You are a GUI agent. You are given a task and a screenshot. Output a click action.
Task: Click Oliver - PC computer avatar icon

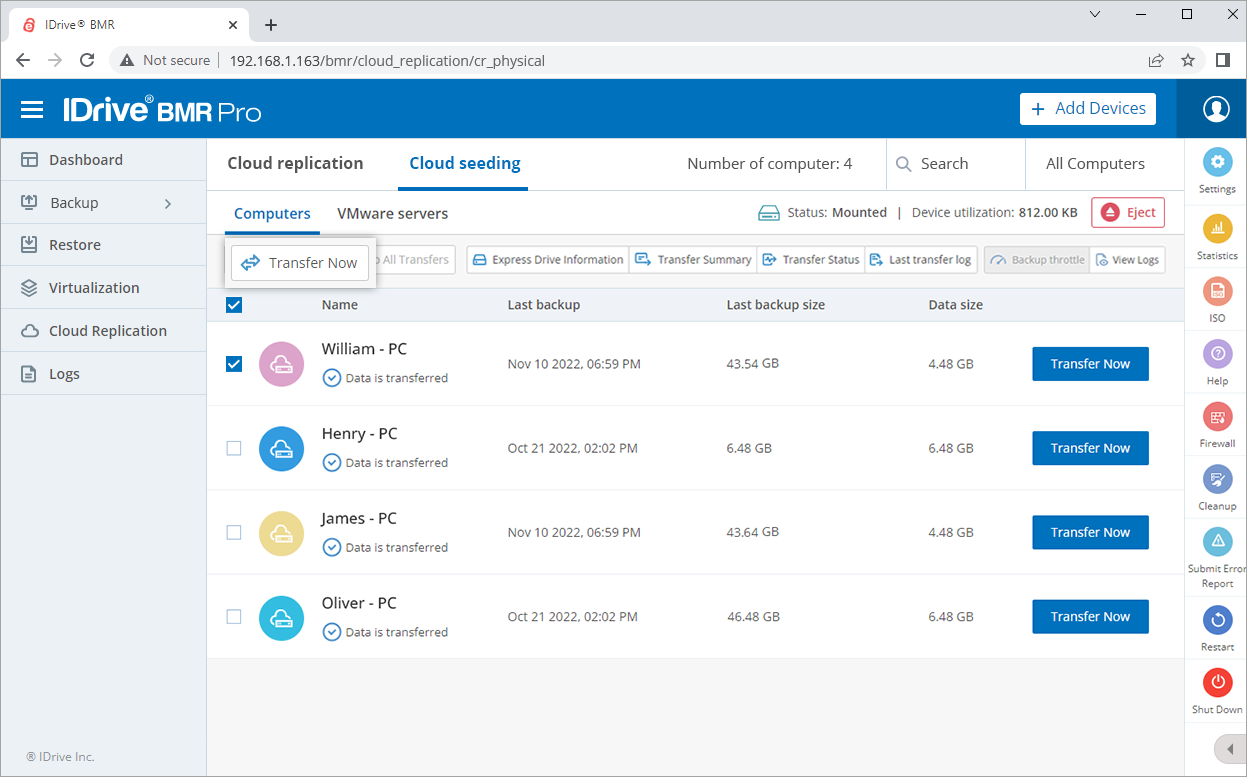click(281, 617)
